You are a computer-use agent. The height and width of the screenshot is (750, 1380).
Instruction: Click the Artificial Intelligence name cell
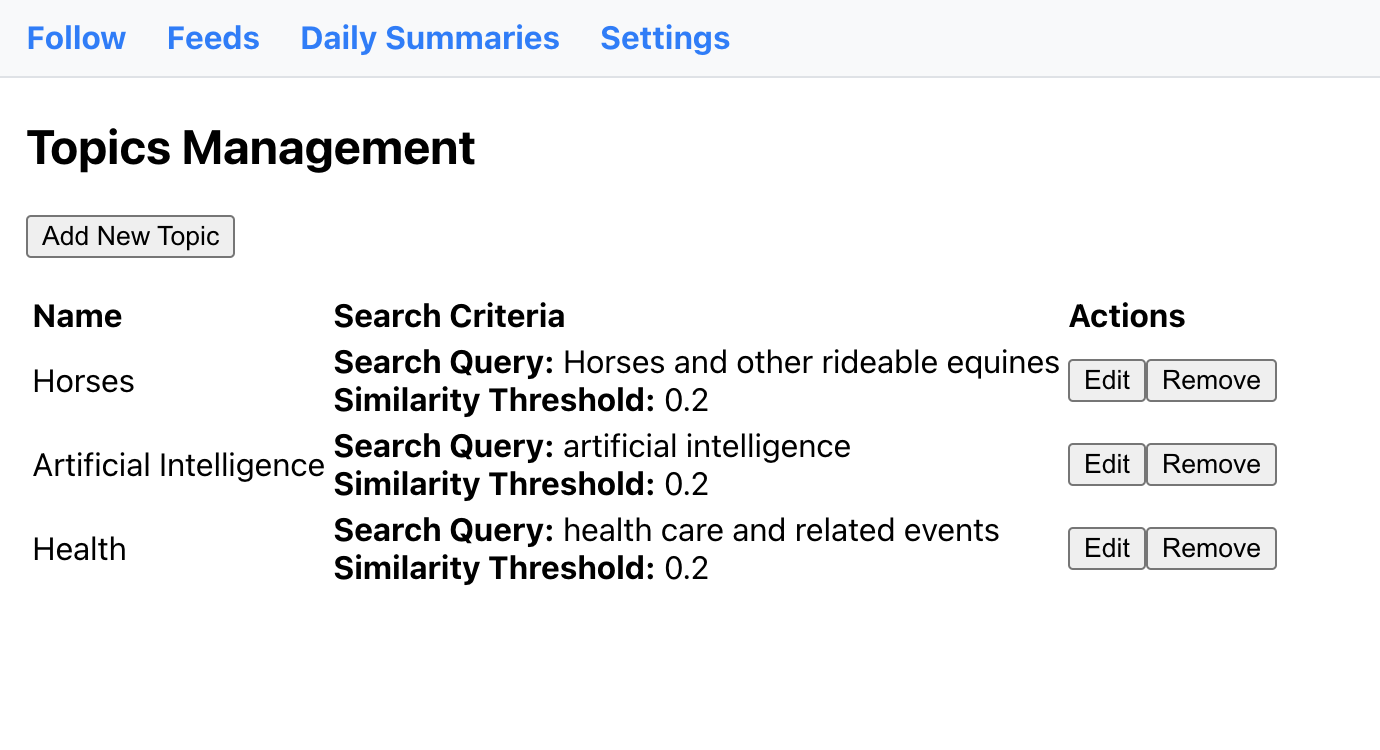point(179,465)
